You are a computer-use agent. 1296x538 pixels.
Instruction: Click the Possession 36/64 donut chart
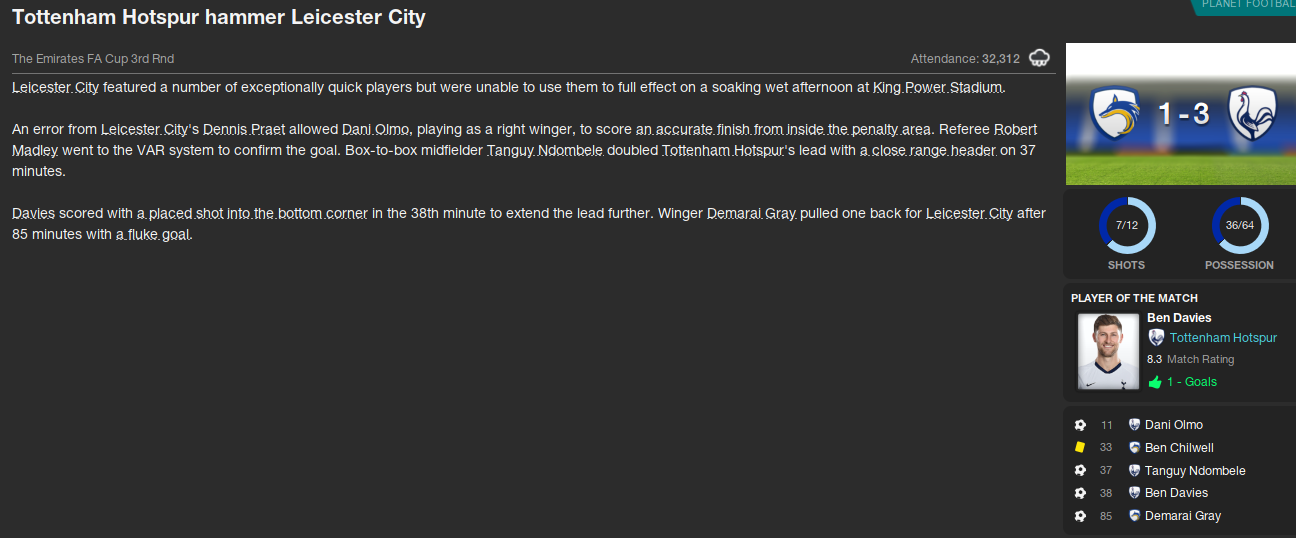coord(1239,226)
